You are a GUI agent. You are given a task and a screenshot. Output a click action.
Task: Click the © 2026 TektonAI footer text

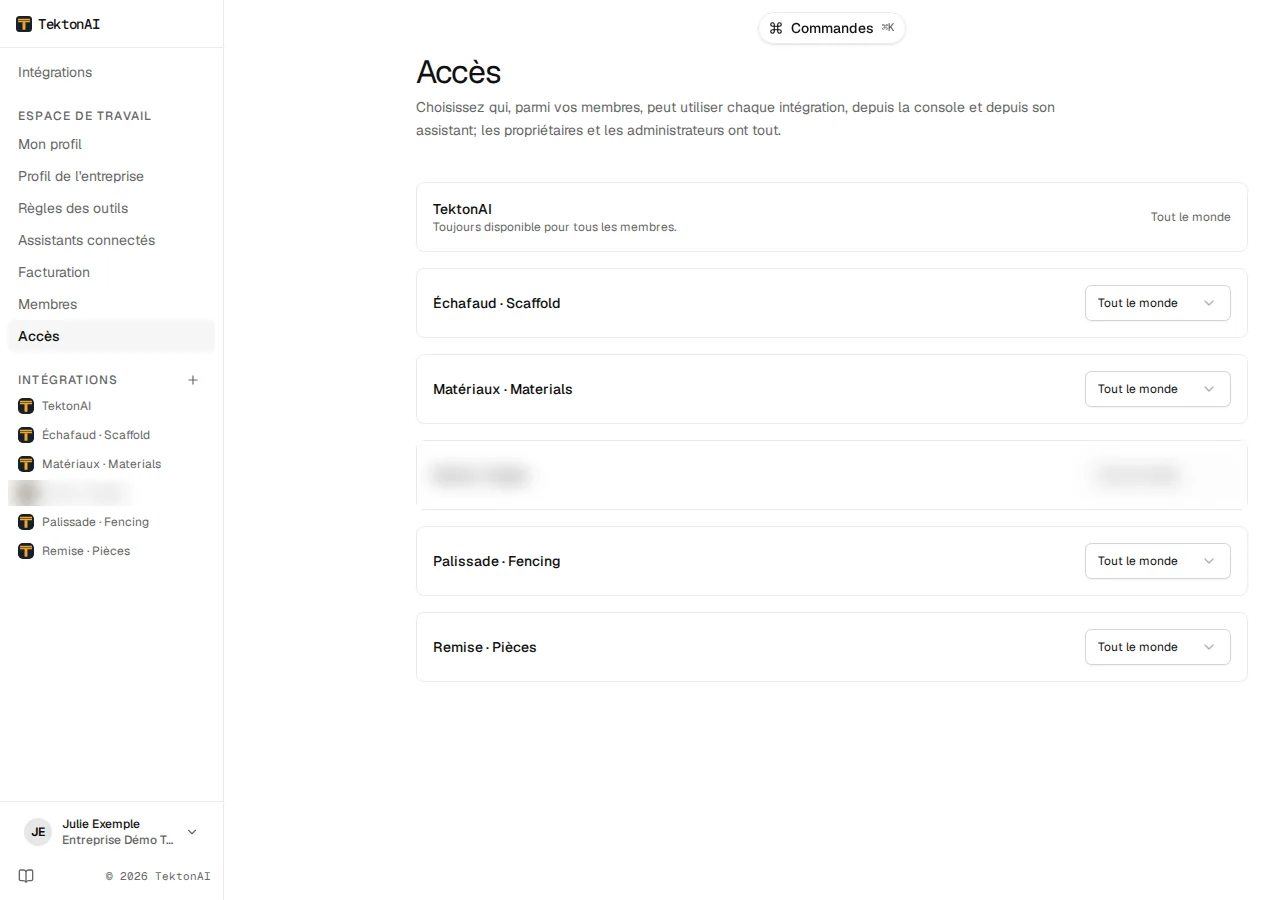point(158,876)
